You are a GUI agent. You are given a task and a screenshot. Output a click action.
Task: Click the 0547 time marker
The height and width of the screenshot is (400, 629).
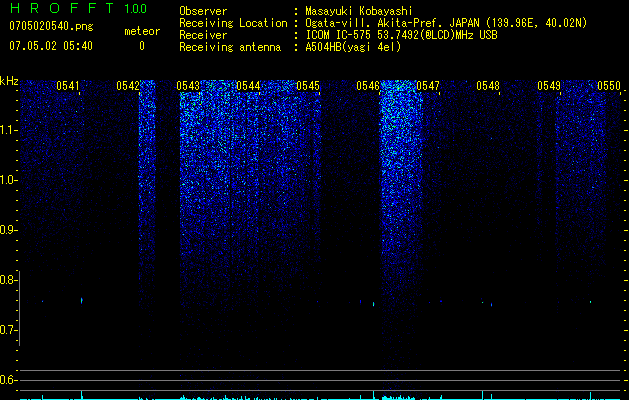coord(428,86)
